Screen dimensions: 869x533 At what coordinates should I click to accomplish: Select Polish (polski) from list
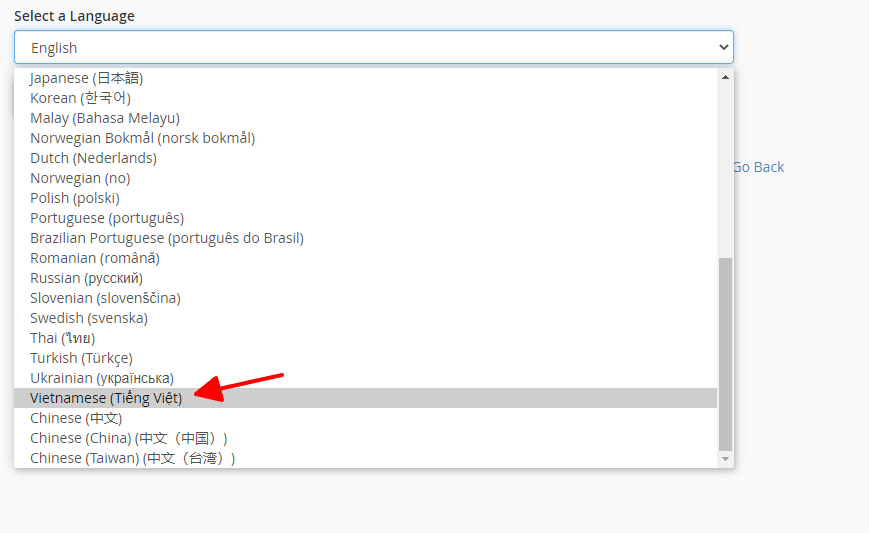tap(75, 198)
